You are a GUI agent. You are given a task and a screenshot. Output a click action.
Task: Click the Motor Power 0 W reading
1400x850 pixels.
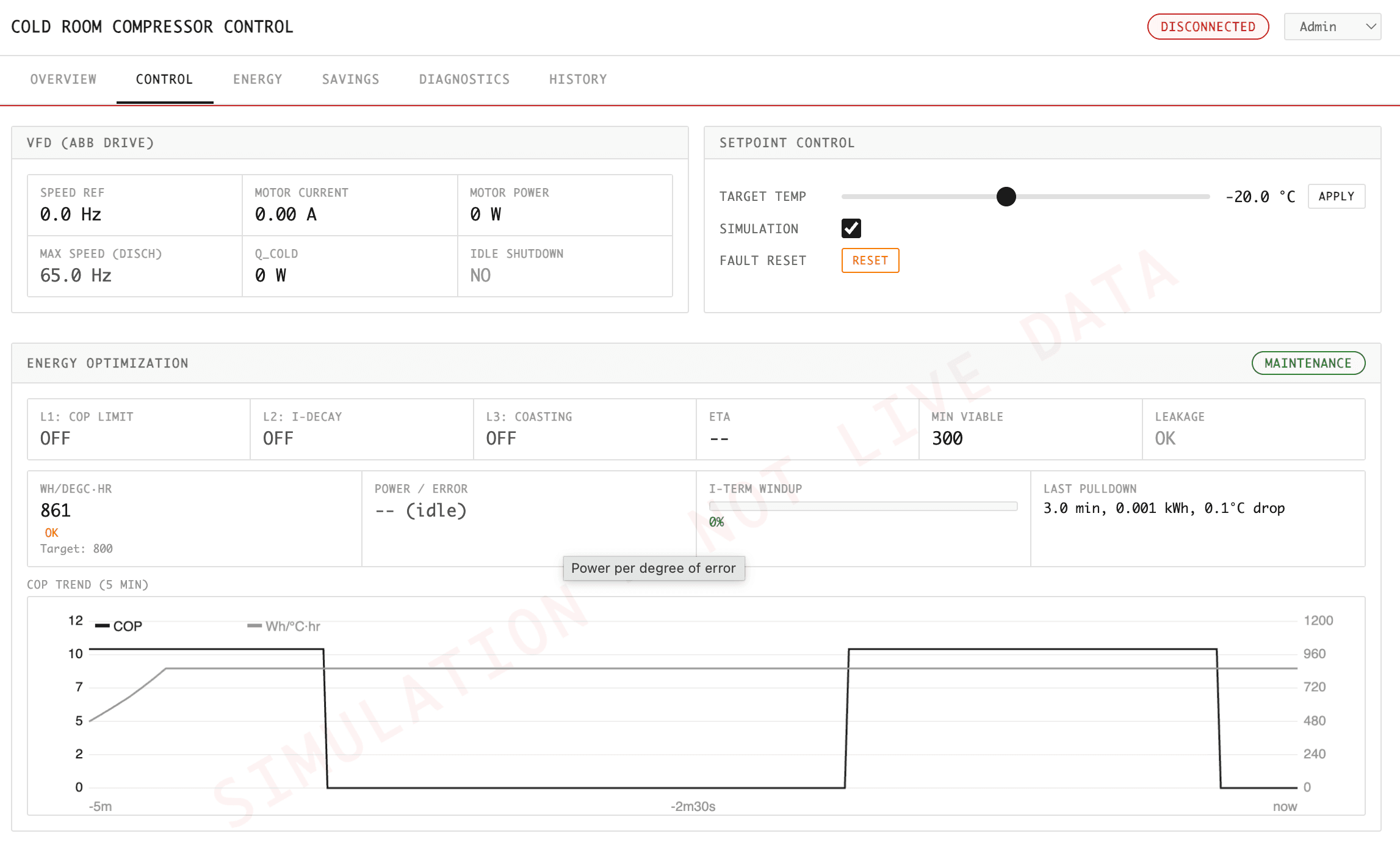click(486, 214)
